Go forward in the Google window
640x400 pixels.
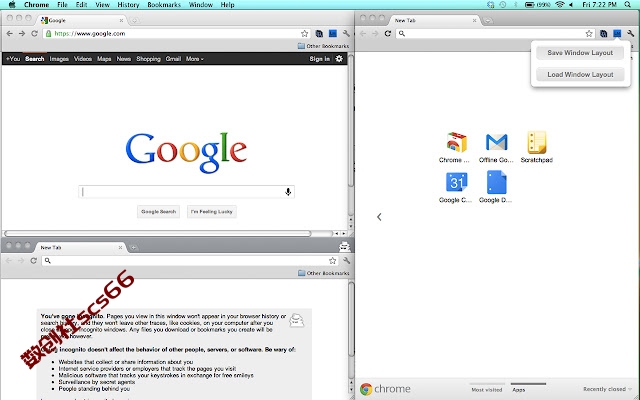22,34
